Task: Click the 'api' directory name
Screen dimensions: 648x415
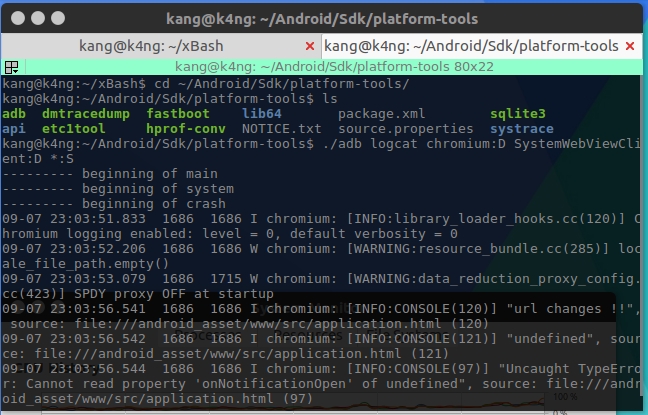Action: coord(14,129)
